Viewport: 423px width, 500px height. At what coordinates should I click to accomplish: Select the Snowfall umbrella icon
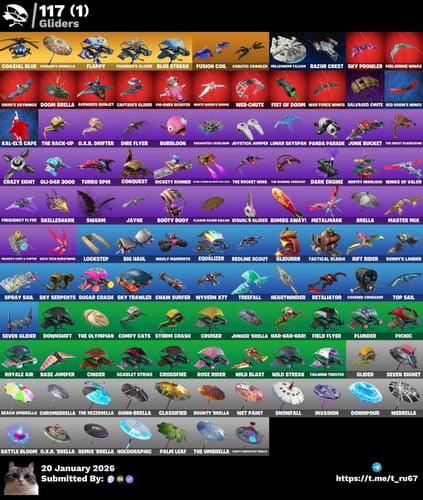click(288, 398)
